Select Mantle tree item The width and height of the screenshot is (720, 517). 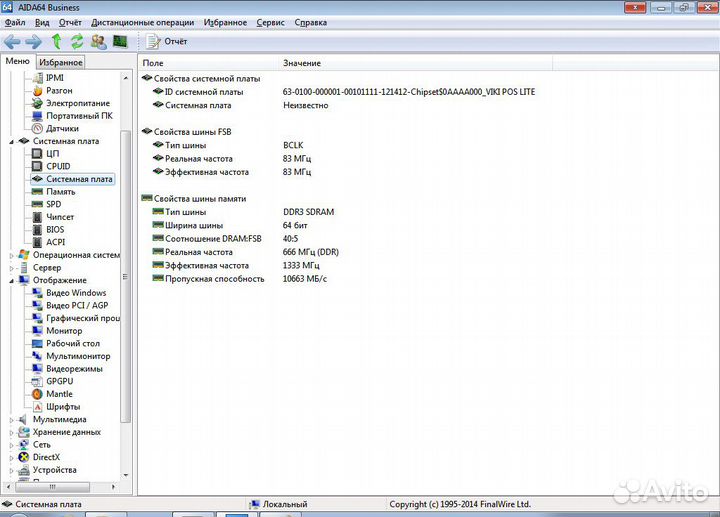(x=59, y=394)
